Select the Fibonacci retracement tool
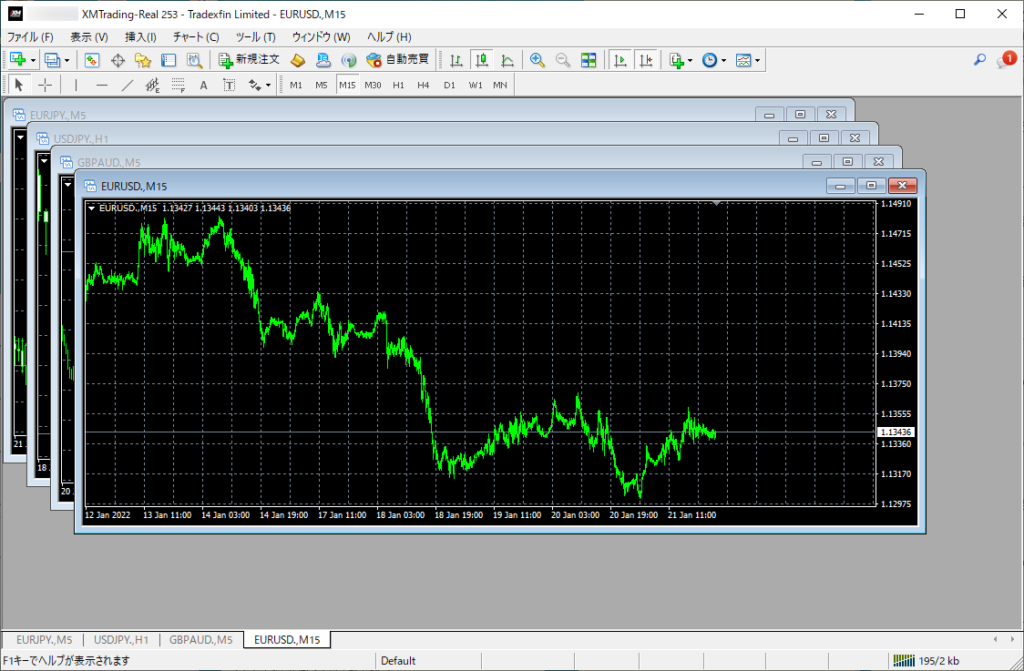1024x671 pixels. tap(178, 85)
